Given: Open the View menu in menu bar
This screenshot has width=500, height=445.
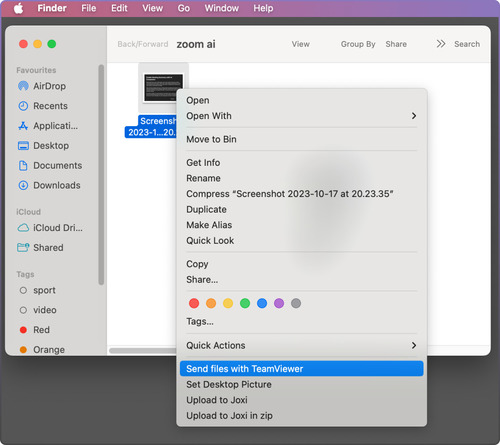Looking at the screenshot, I should tap(153, 8).
